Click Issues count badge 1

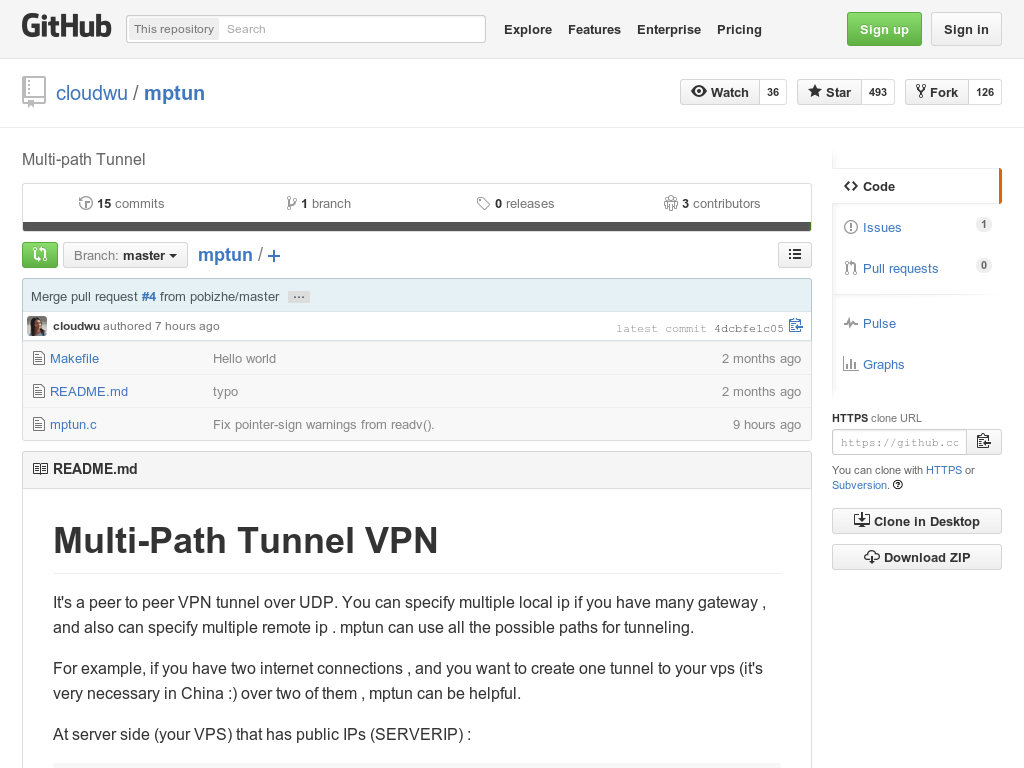(984, 224)
